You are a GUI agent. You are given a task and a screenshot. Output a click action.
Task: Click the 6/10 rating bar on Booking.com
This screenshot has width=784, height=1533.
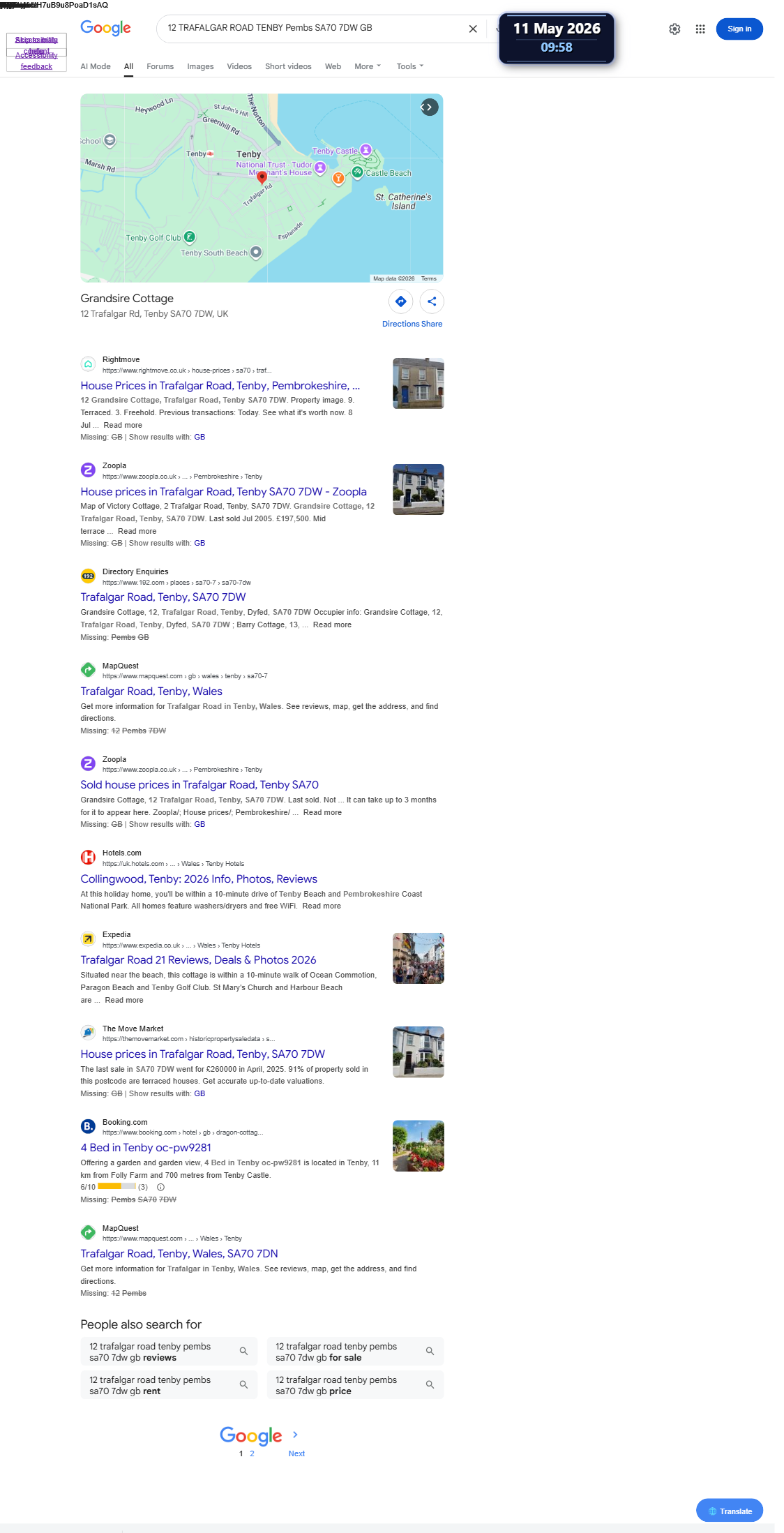116,1186
